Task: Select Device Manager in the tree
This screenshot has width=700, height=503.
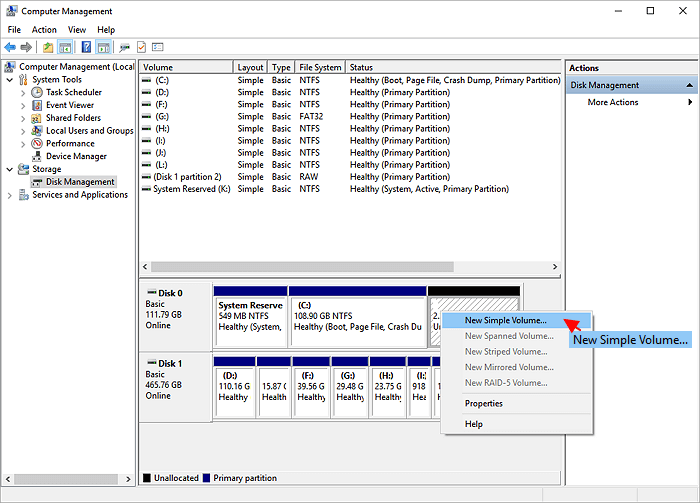Action: [76, 157]
